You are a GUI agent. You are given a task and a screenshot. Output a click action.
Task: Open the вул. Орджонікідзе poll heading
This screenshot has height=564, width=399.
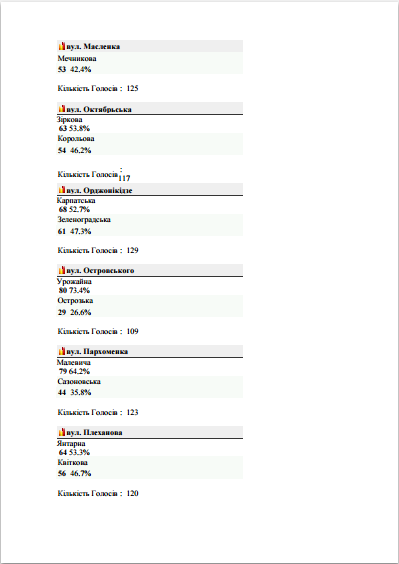tap(99, 190)
